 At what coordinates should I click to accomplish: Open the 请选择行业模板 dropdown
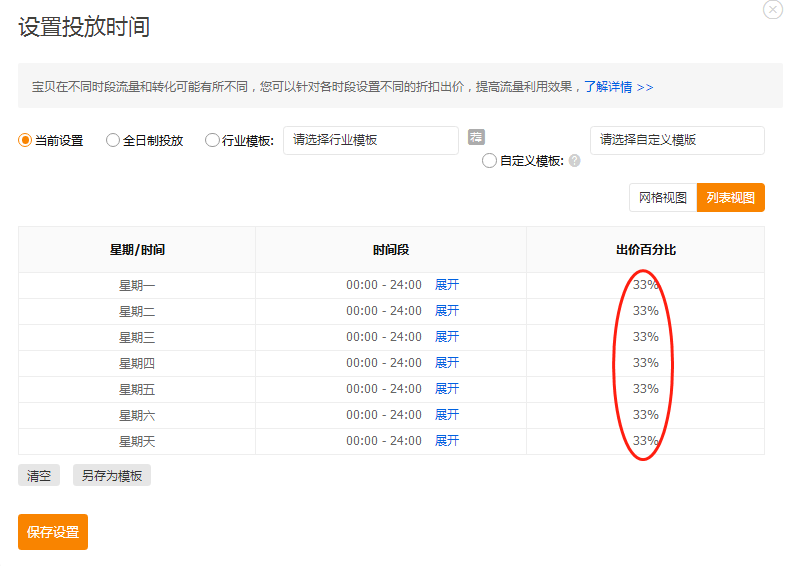tap(371, 141)
